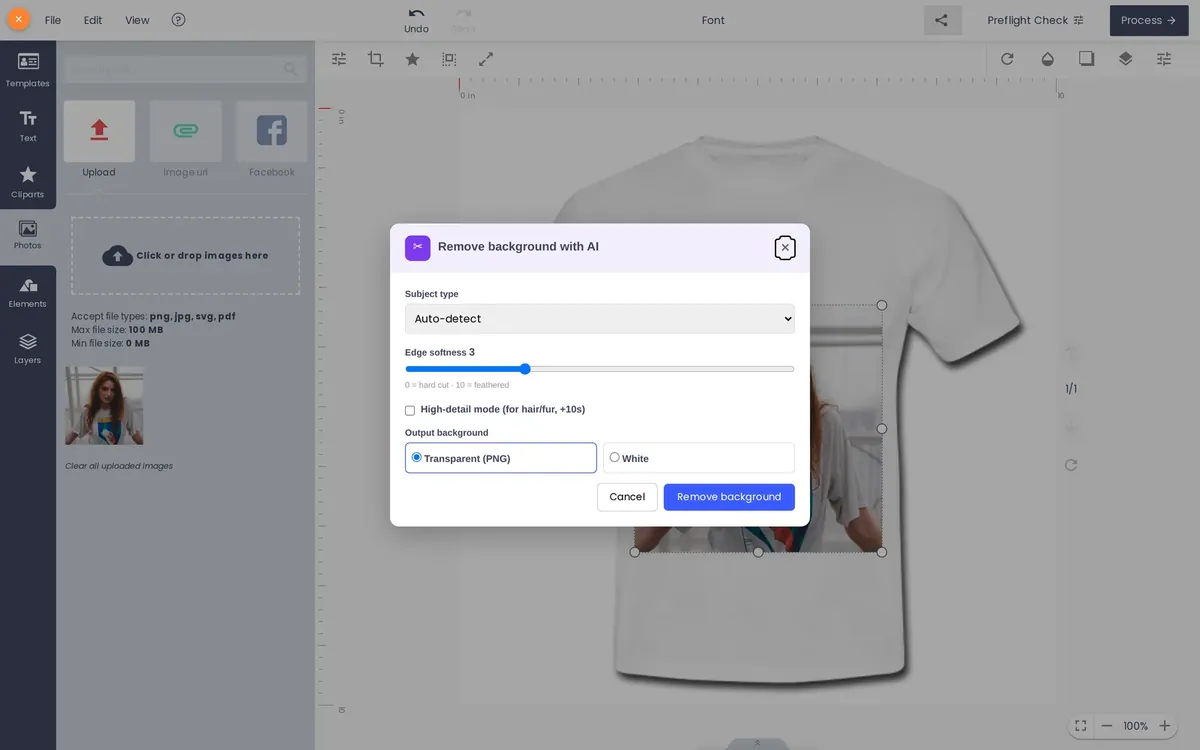Image resolution: width=1200 pixels, height=750 pixels.
Task: Click the purple scissors icon in the dialog header
Action: pos(418,247)
